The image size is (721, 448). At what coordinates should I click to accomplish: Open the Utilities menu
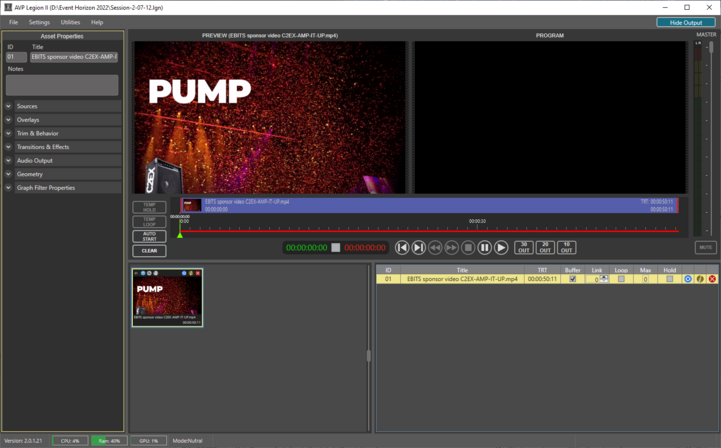pyautogui.click(x=70, y=22)
